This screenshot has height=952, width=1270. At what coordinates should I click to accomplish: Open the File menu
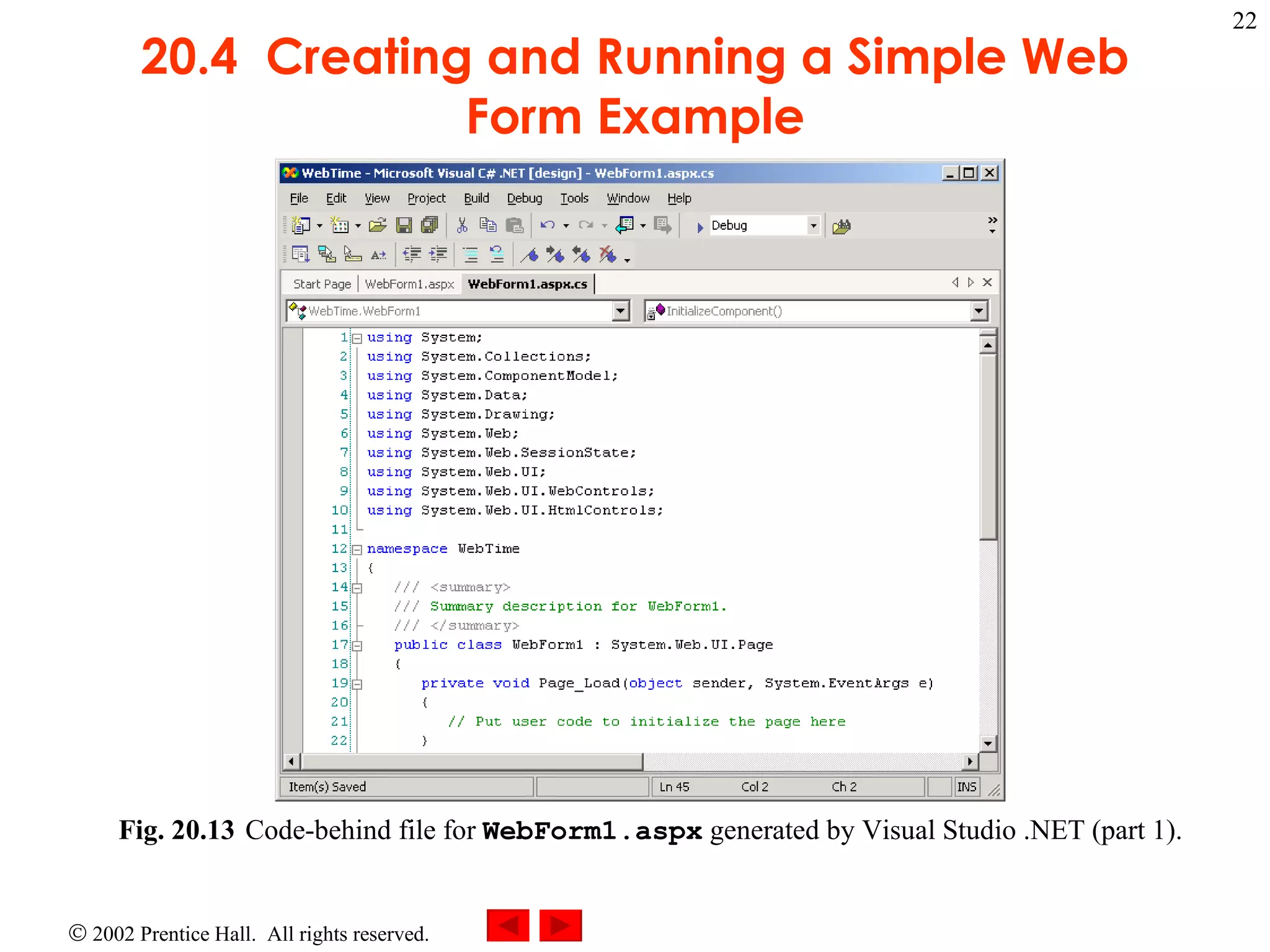(x=299, y=198)
